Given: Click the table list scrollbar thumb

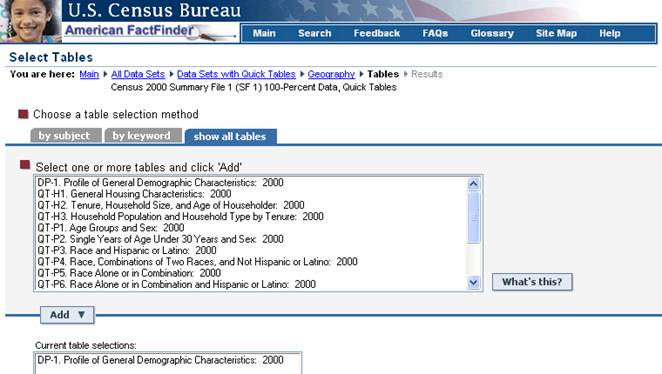Looking at the screenshot, I should click(473, 217).
